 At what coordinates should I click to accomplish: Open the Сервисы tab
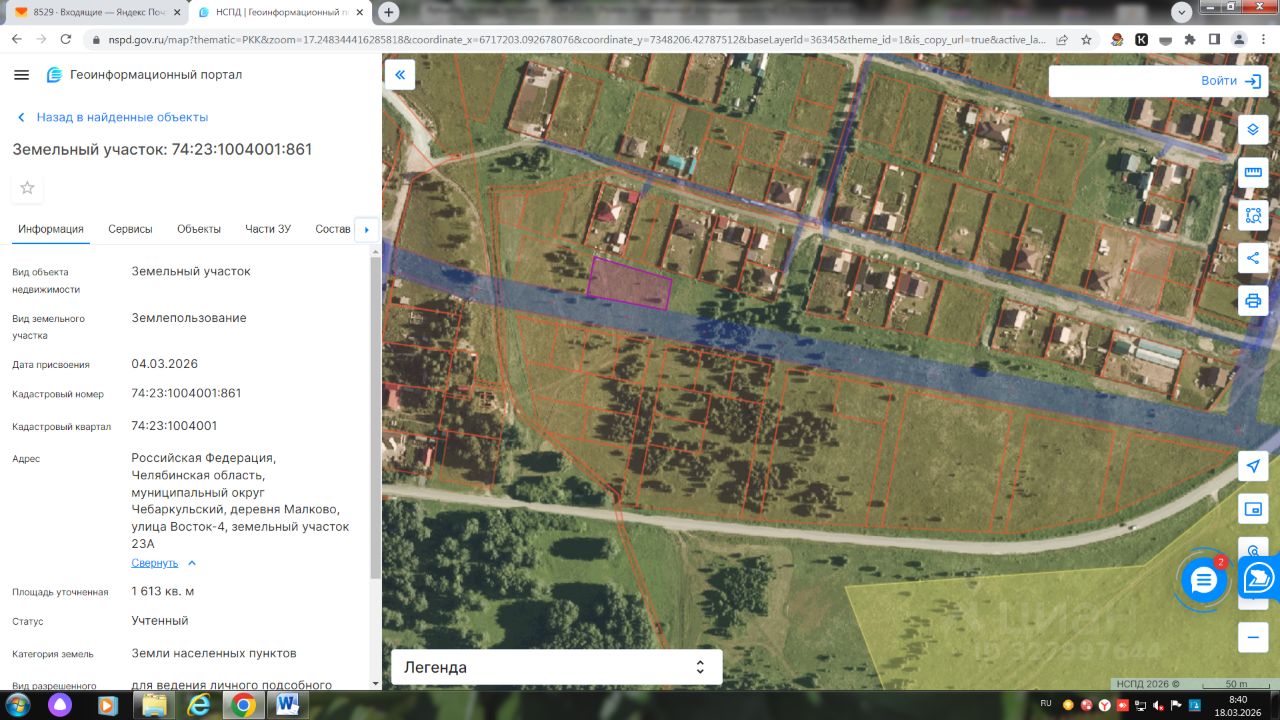coord(130,229)
